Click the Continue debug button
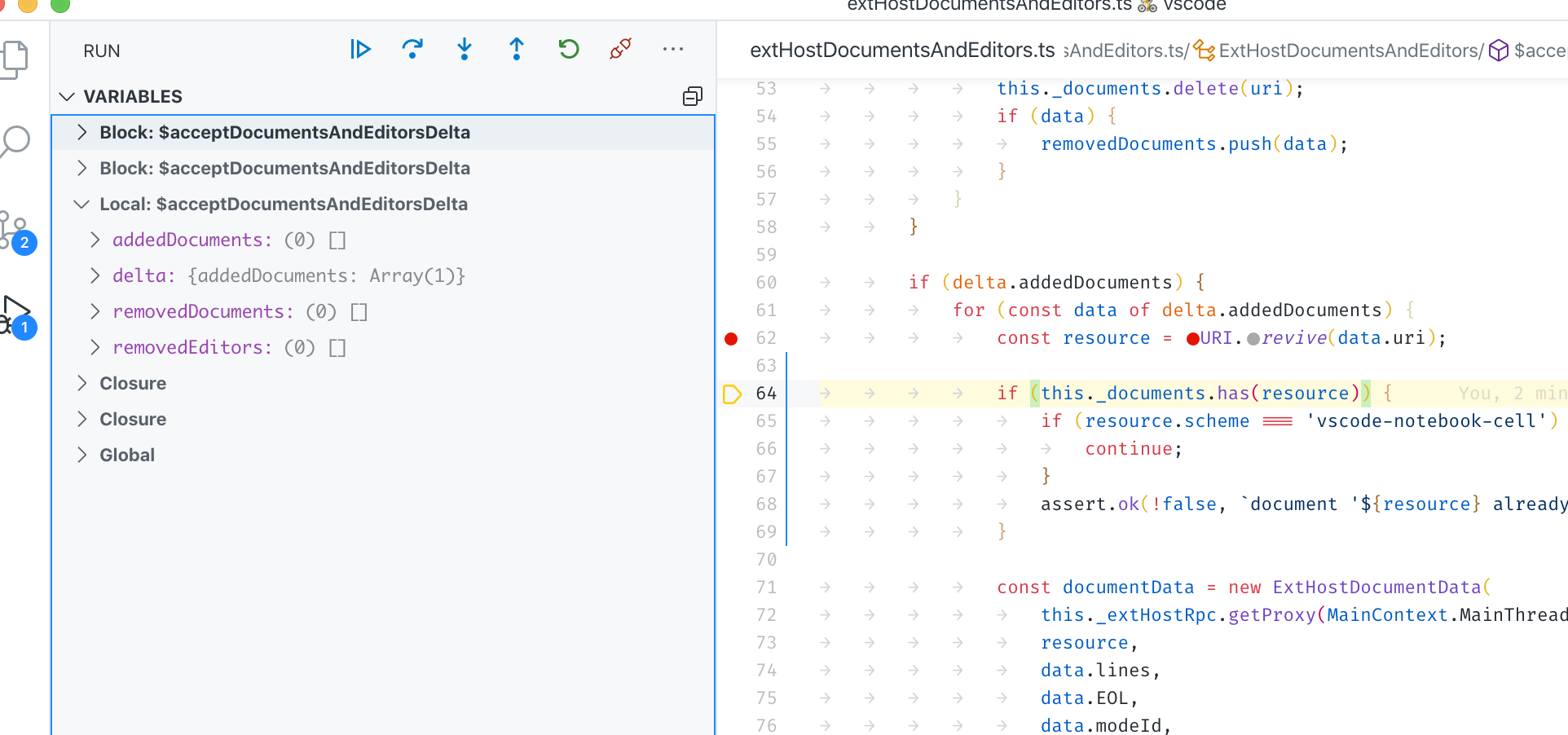The image size is (1568, 735). click(x=360, y=50)
